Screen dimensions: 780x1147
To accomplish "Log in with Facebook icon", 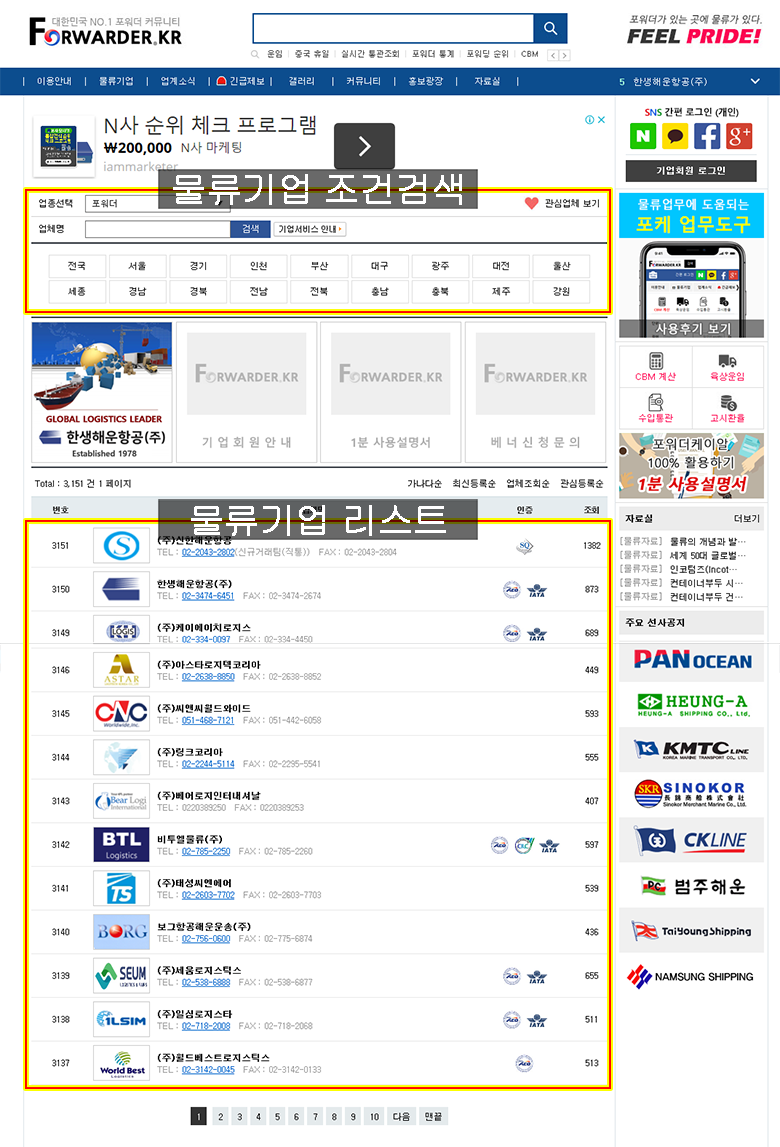I will pyautogui.click(x=707, y=136).
